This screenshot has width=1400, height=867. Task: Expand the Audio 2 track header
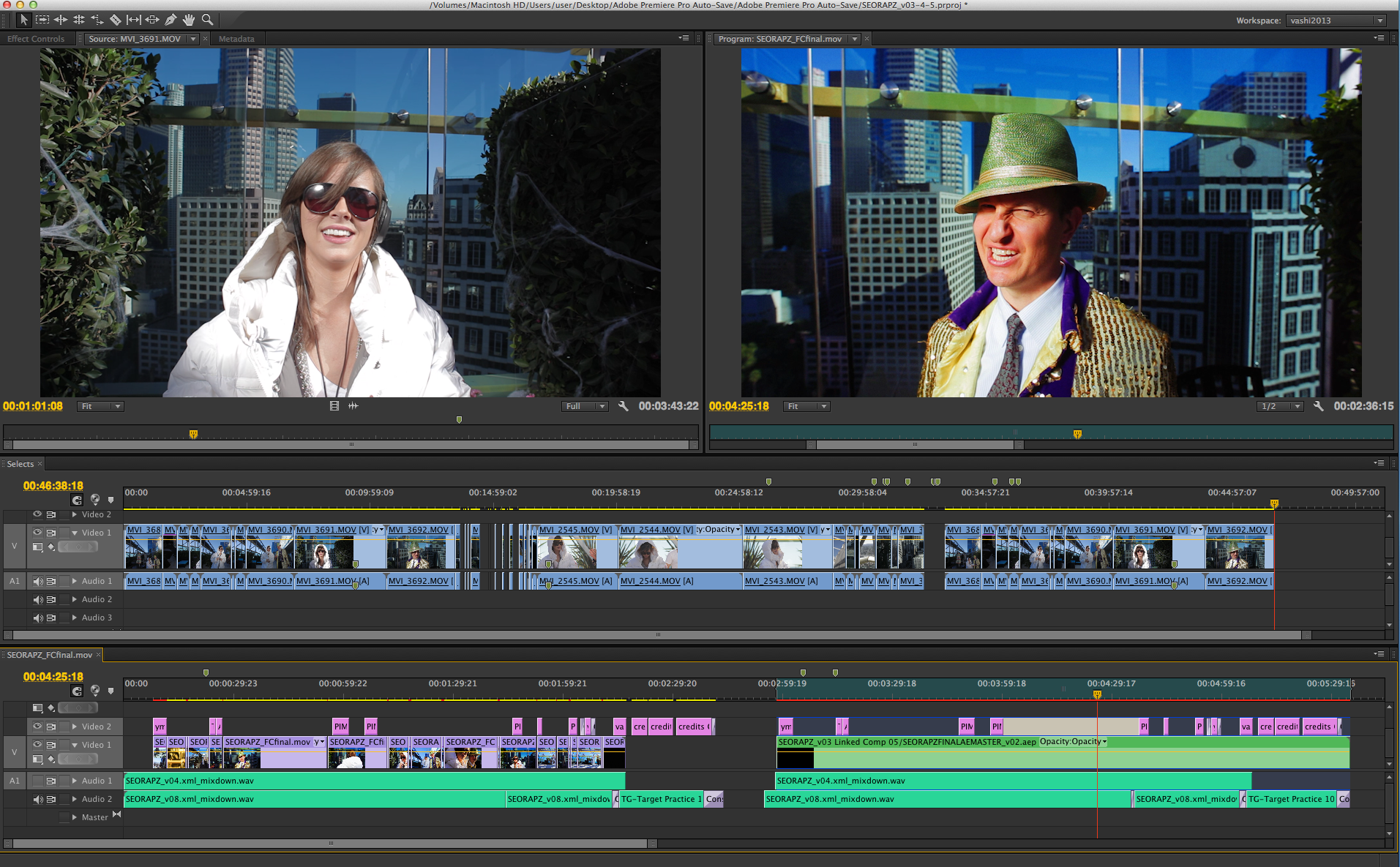coord(75,598)
